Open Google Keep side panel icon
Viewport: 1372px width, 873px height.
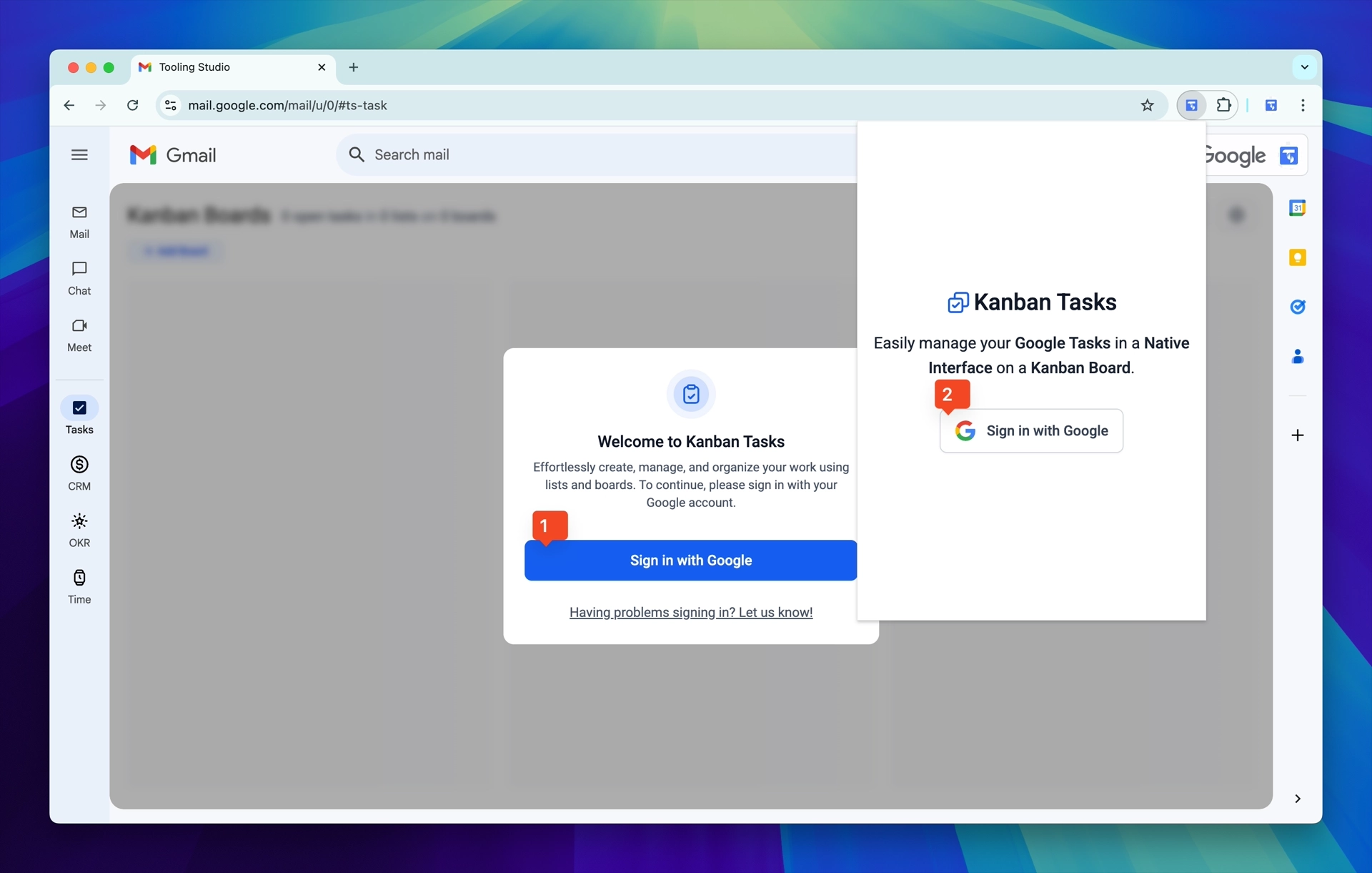coord(1297,257)
